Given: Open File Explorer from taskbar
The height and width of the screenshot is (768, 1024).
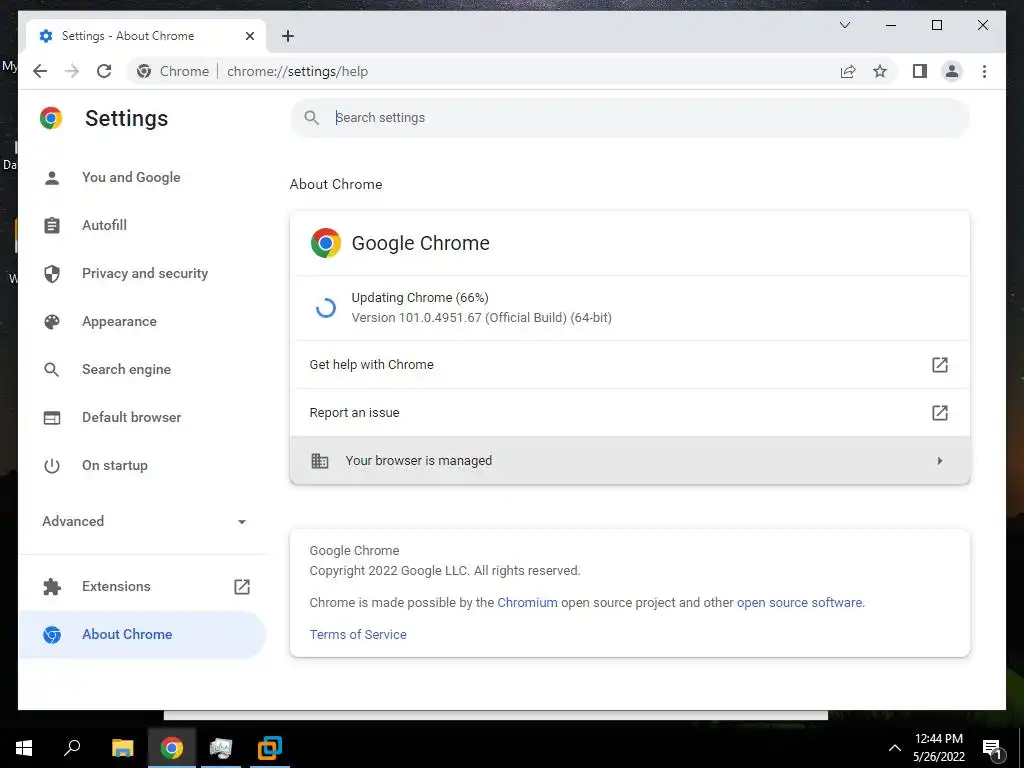Looking at the screenshot, I should [122, 748].
